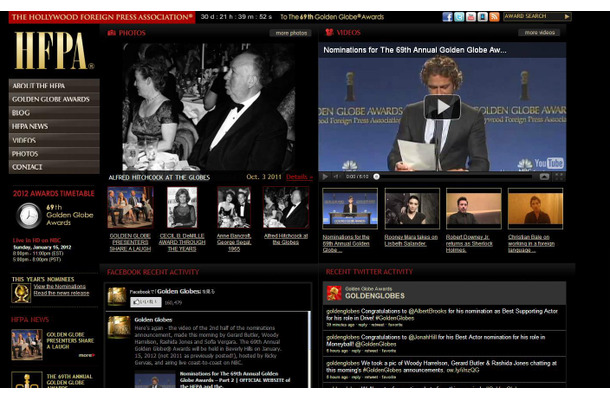Open the large Alfred Hitchcock photo

click(209, 107)
